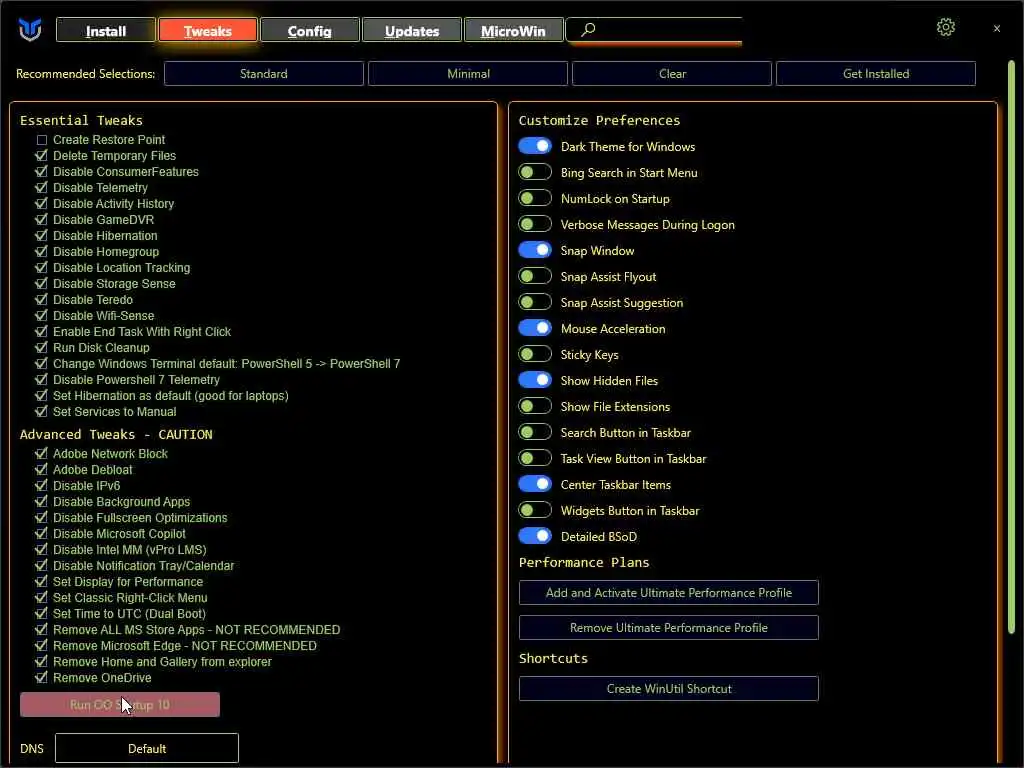Screen dimensions: 1024x768
Task: Check Create Restore Point
Action: [x=42, y=140]
